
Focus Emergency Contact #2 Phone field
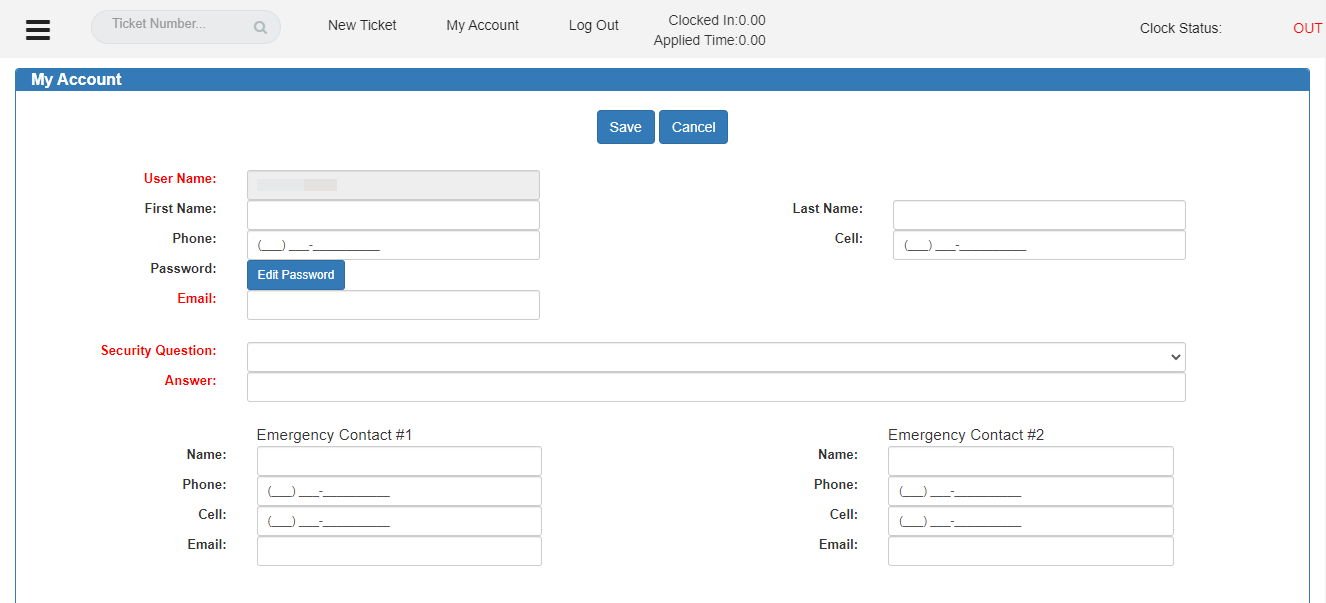(1031, 491)
